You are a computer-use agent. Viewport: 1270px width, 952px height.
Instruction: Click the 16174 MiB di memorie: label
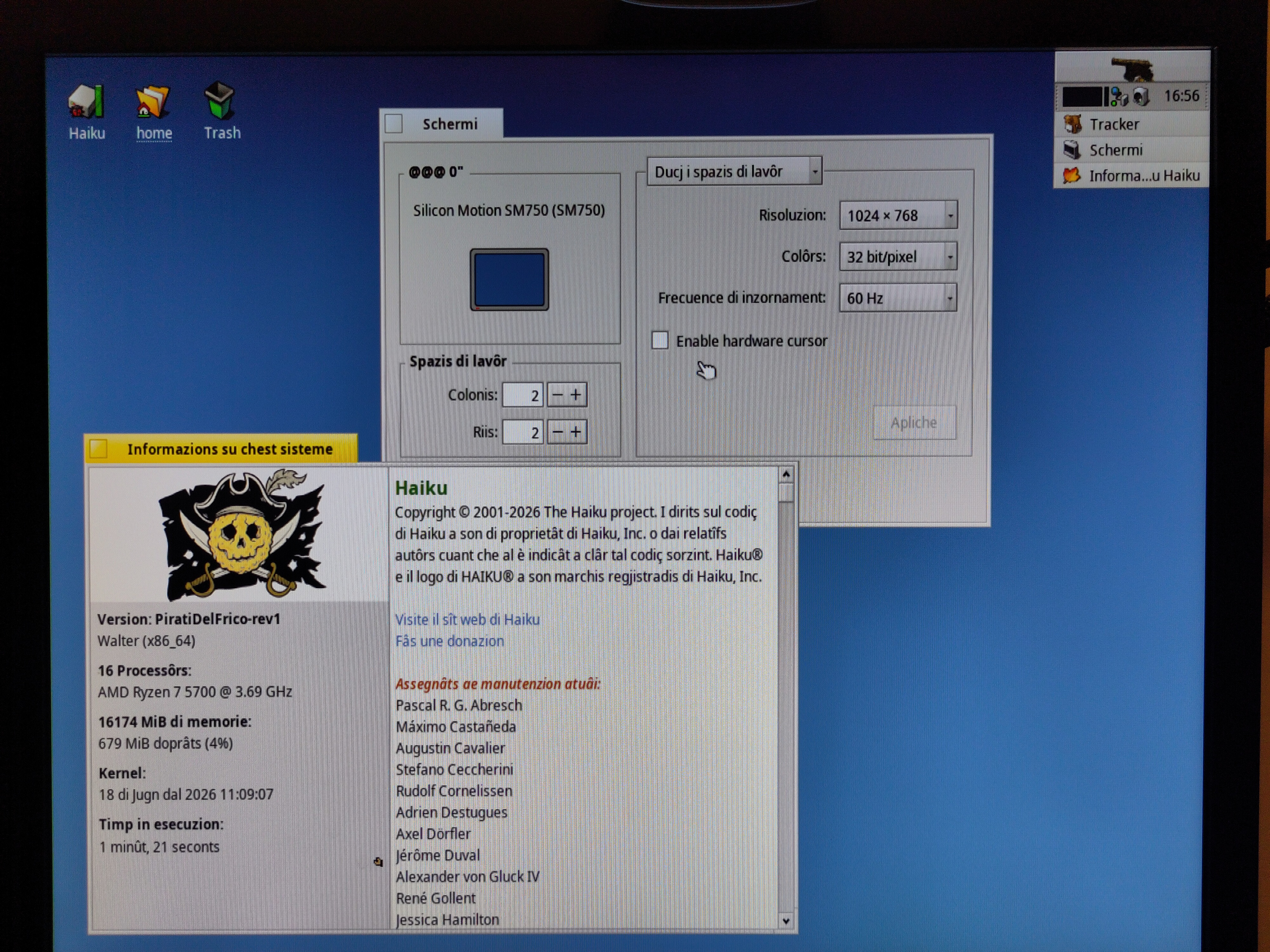tap(175, 722)
